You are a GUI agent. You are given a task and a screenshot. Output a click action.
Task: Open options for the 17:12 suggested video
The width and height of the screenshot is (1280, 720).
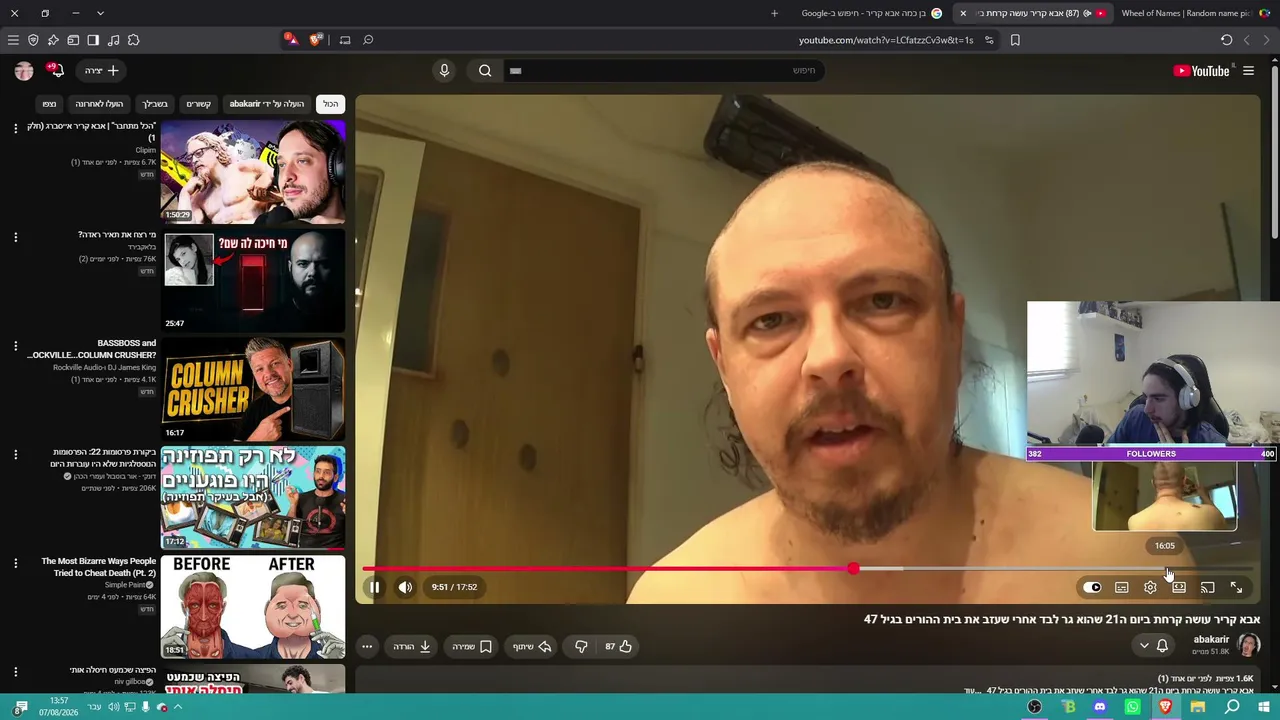15,455
